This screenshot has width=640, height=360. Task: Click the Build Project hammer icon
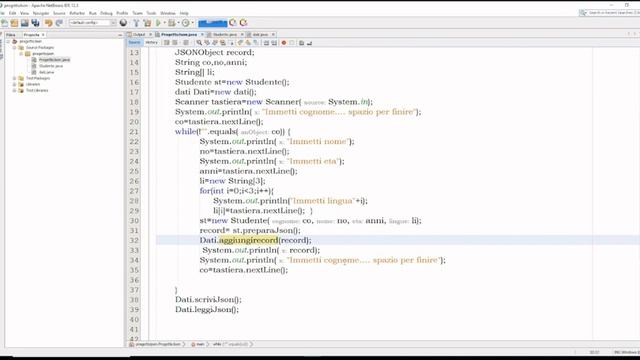pos(136,23)
